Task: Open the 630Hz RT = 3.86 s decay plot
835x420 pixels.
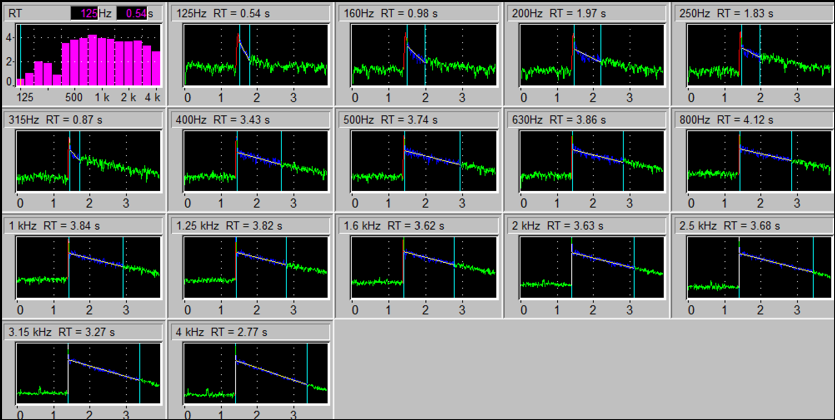Action: coord(592,161)
